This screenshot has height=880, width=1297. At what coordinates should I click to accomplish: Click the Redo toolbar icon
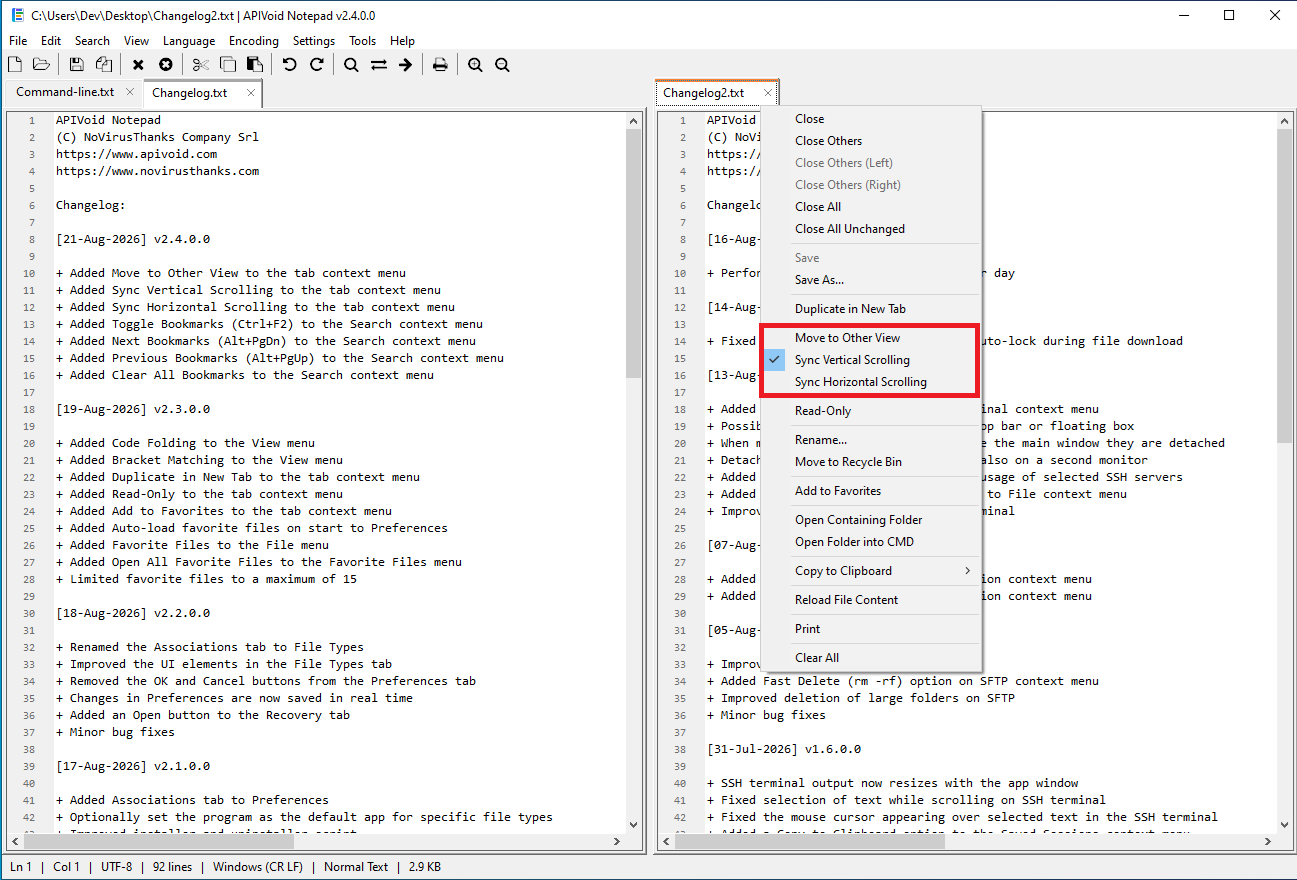point(317,65)
